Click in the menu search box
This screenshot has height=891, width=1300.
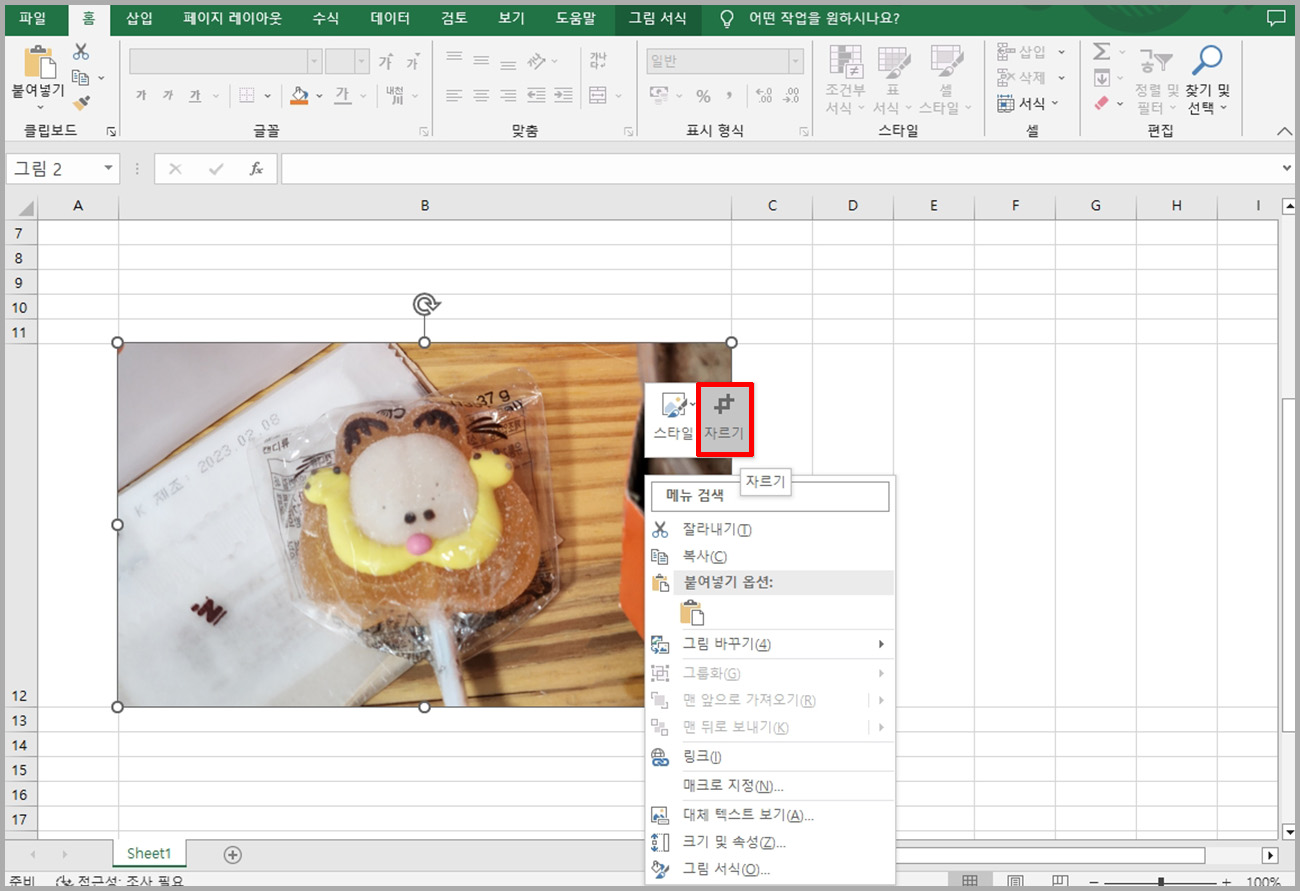coord(770,496)
